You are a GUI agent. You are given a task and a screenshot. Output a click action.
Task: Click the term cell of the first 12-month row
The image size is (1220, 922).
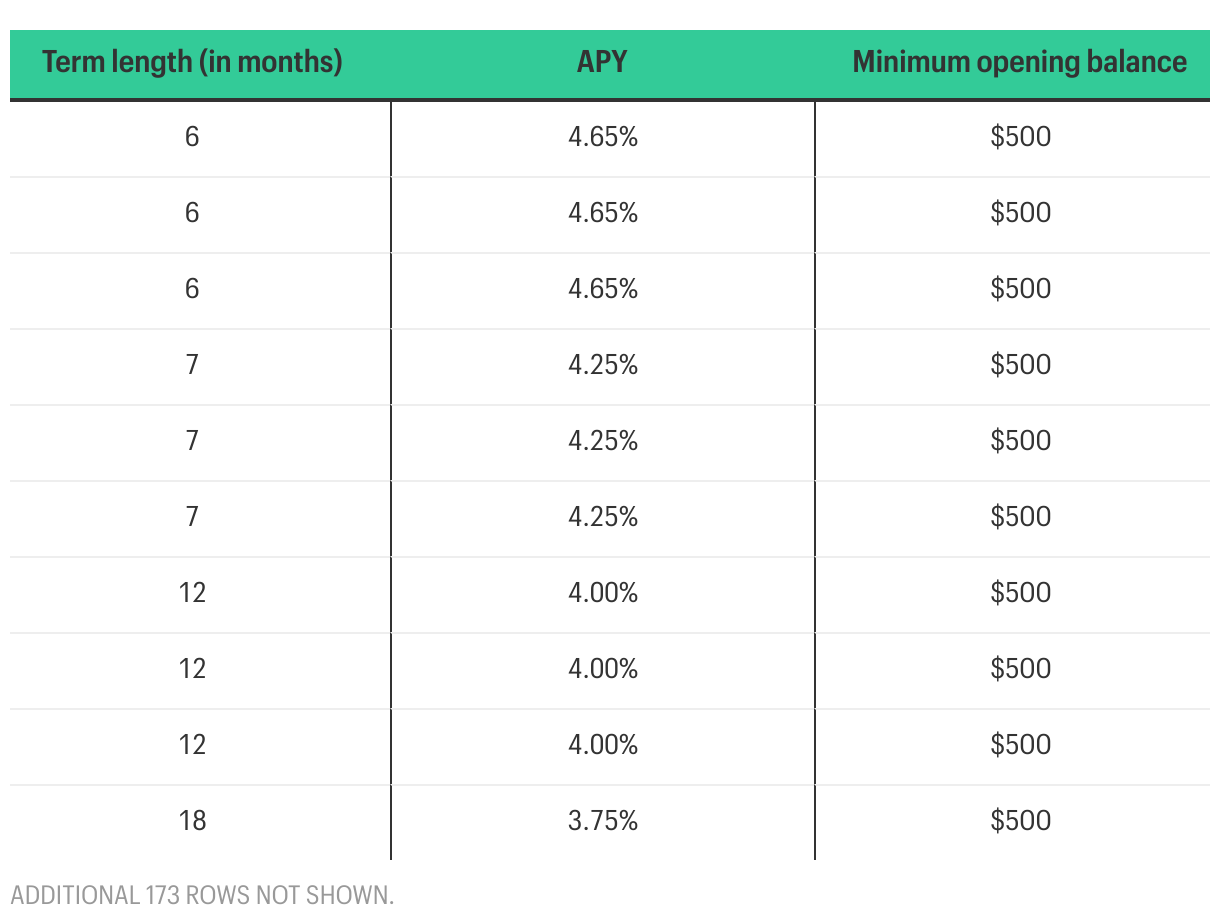click(x=192, y=593)
